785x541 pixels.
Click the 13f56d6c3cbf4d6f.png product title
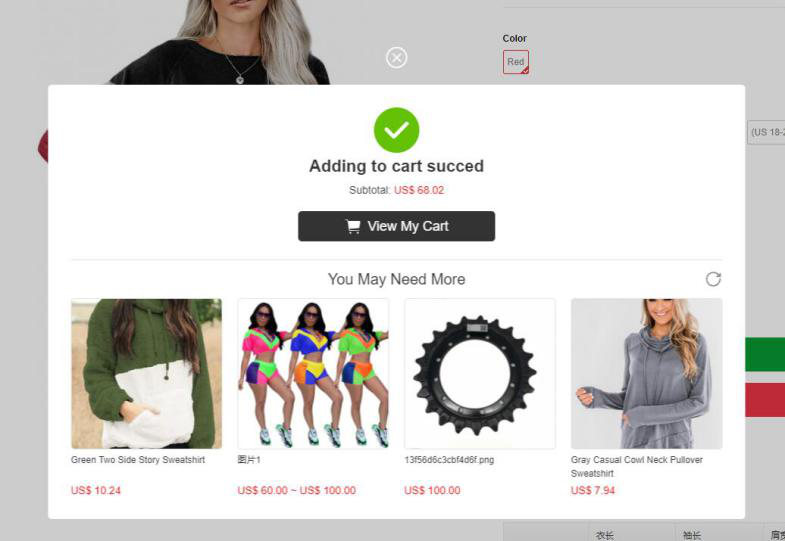point(449,459)
